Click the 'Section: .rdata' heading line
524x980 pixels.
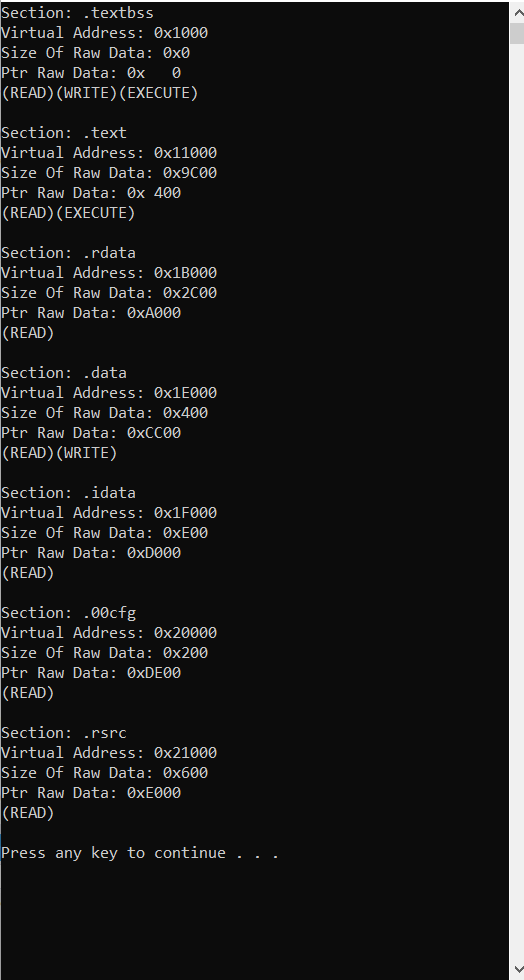tap(68, 252)
